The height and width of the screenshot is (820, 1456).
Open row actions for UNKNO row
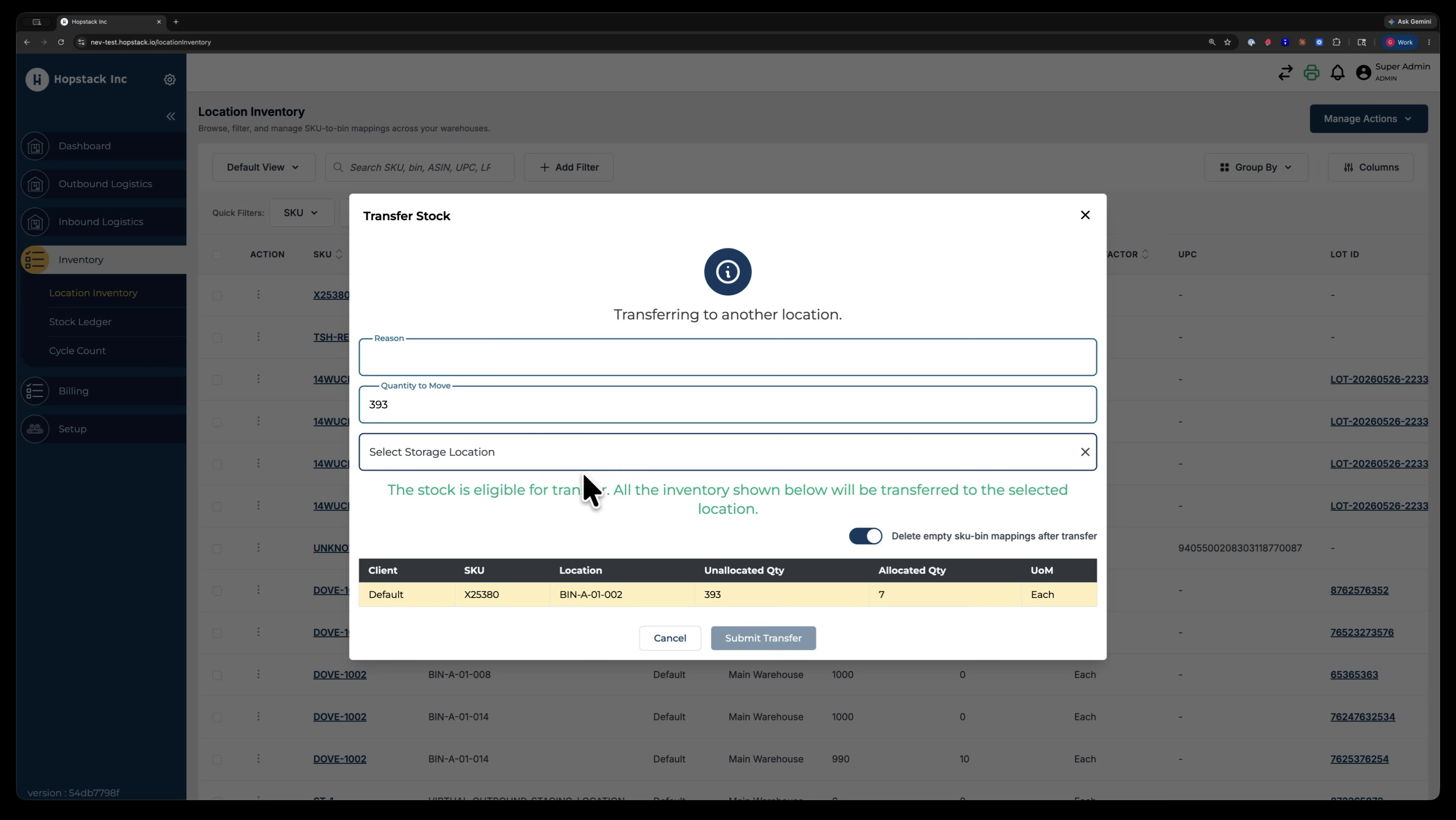pos(258,547)
